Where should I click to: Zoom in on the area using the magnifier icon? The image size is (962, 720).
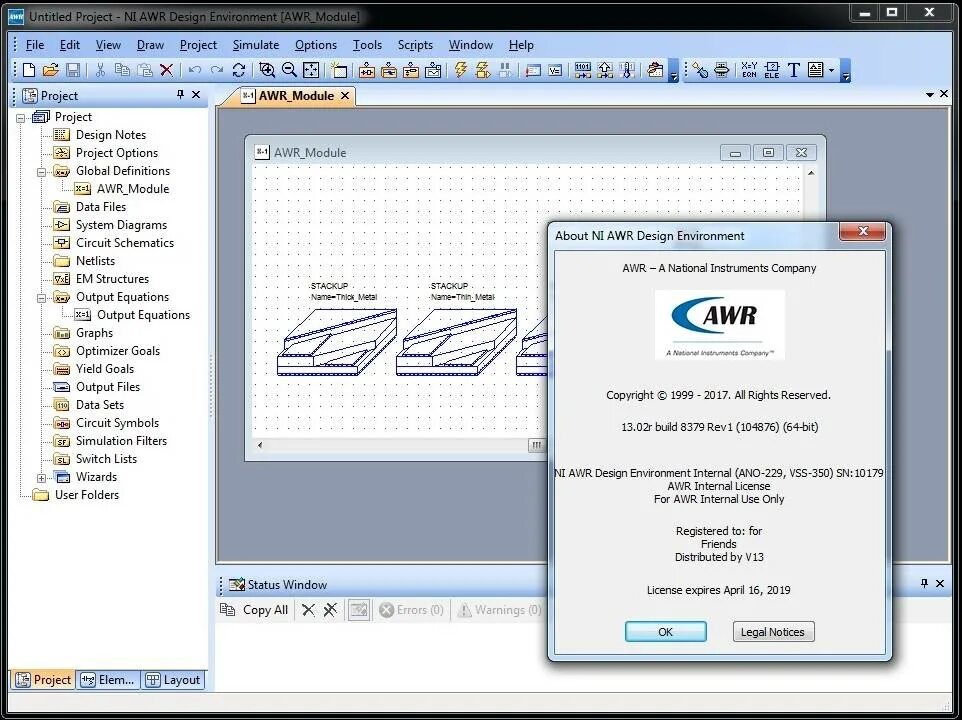[x=267, y=70]
